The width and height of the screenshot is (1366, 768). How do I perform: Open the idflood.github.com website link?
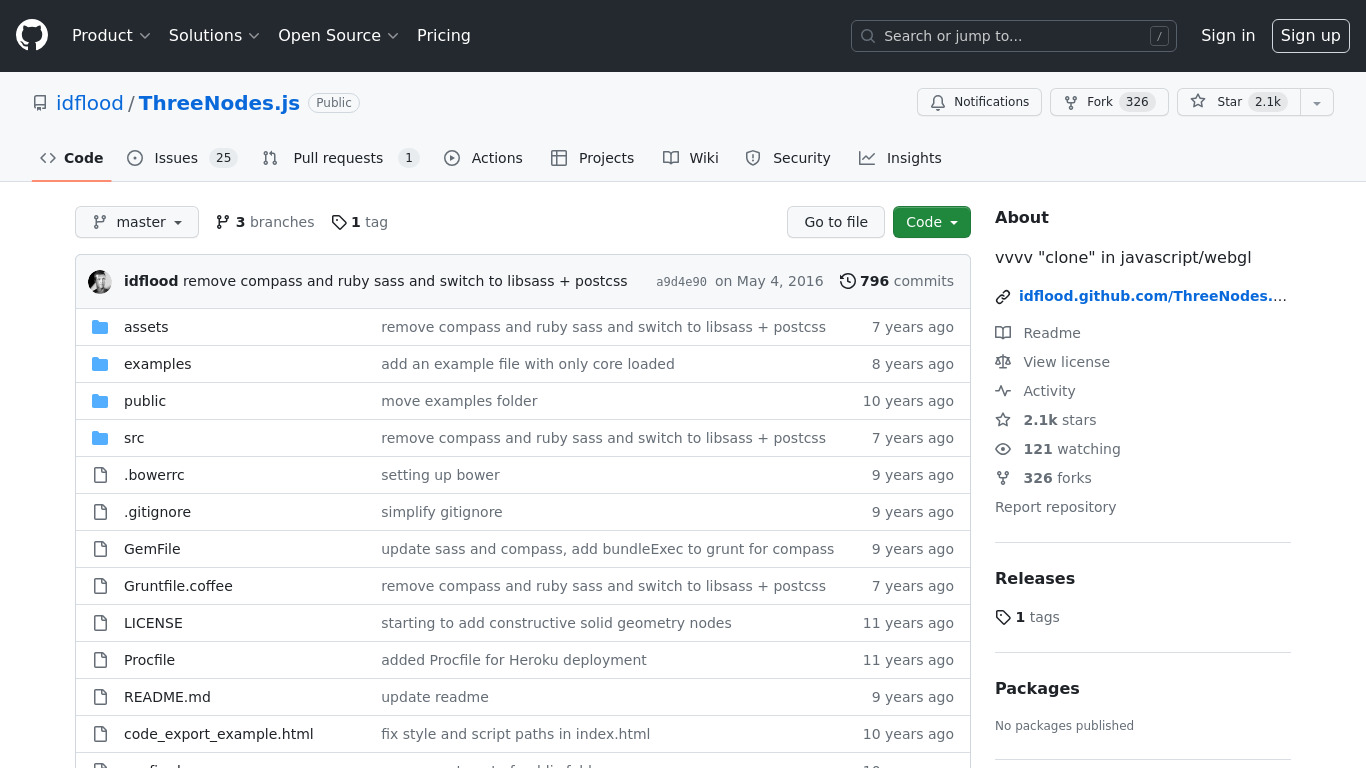(x=1151, y=296)
